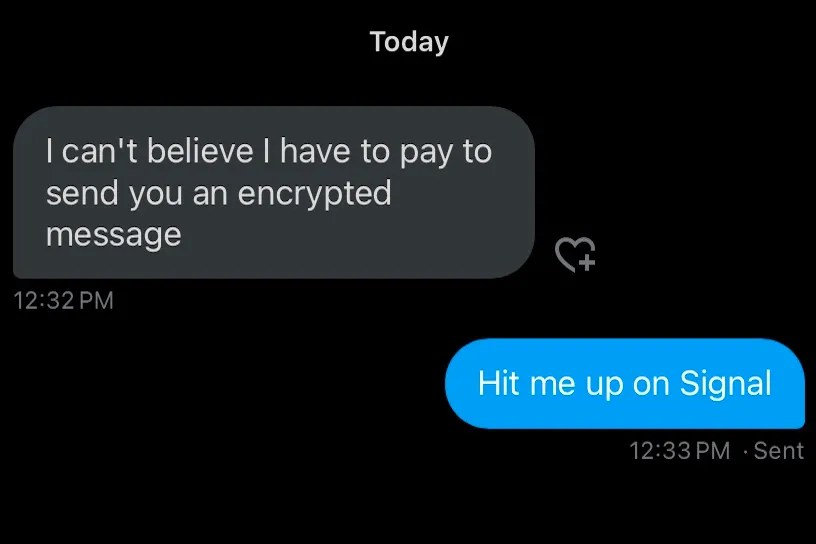Tap the "Sent" delivery status
This screenshot has height=544, width=816.
779,451
